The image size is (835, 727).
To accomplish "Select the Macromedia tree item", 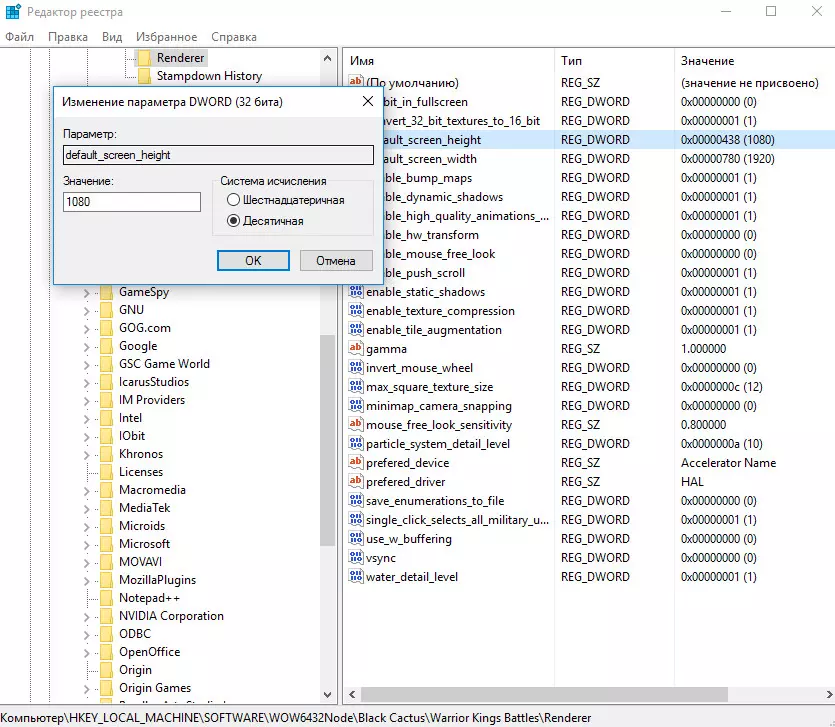I will tap(152, 489).
